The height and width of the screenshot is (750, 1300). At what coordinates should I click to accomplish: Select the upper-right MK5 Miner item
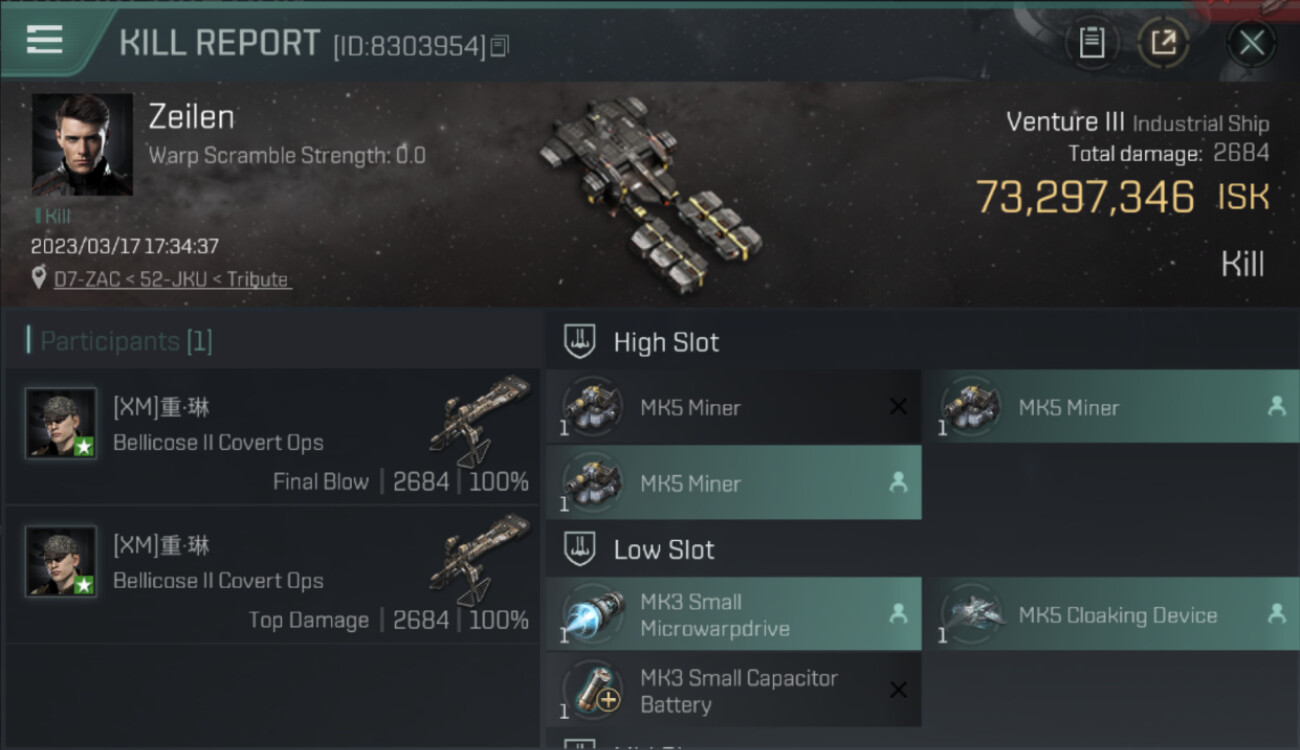(x=1111, y=407)
